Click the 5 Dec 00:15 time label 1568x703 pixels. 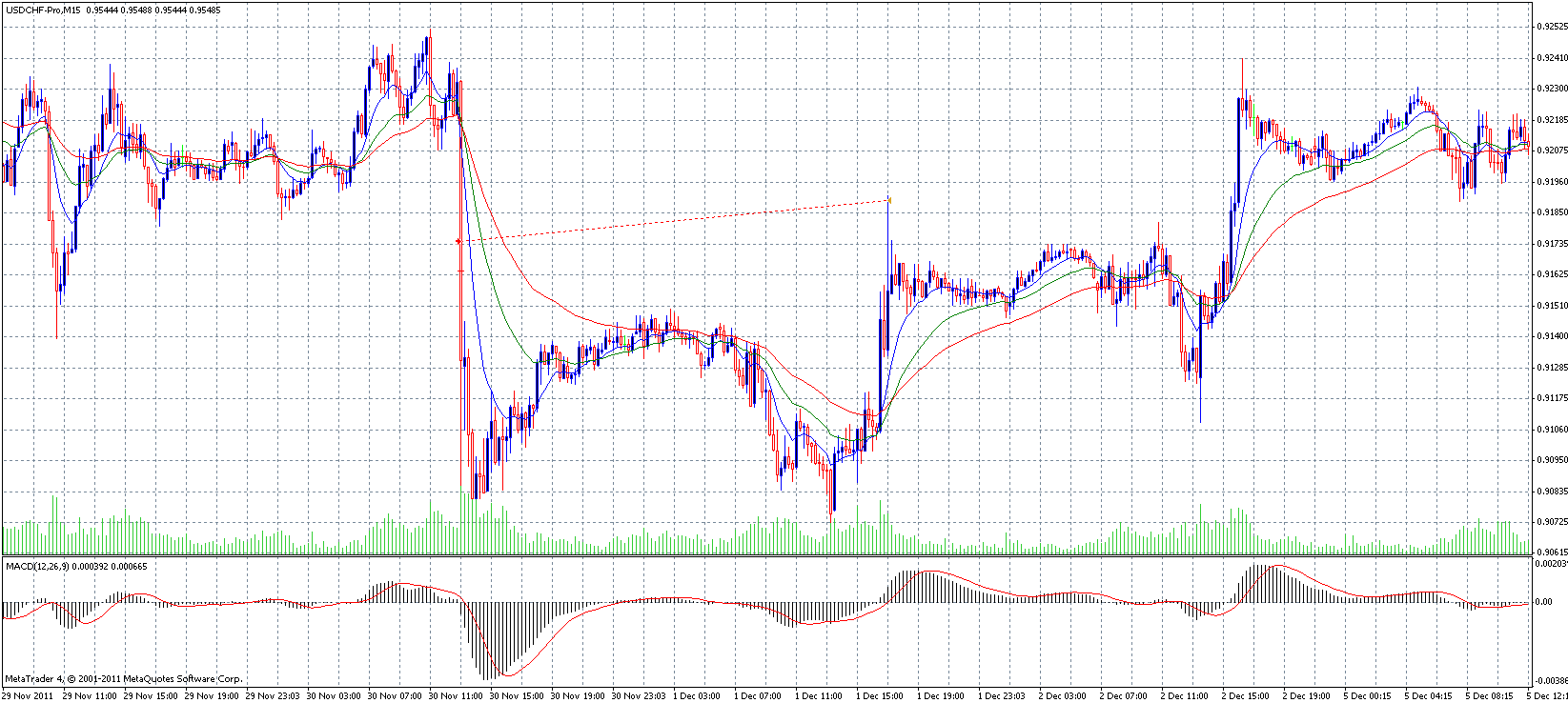1368,696
